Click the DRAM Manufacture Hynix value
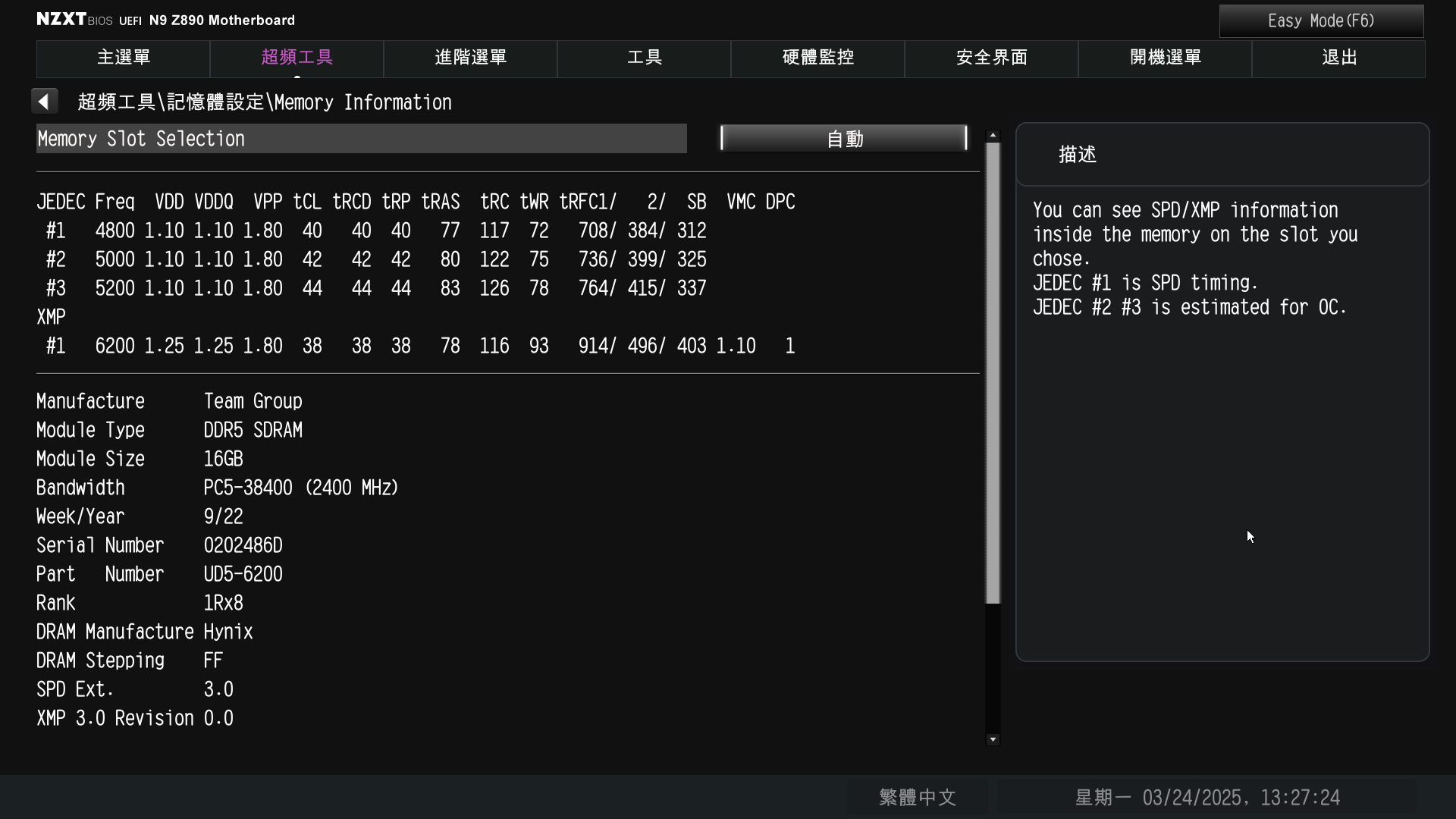The height and width of the screenshot is (819, 1456). click(x=228, y=632)
